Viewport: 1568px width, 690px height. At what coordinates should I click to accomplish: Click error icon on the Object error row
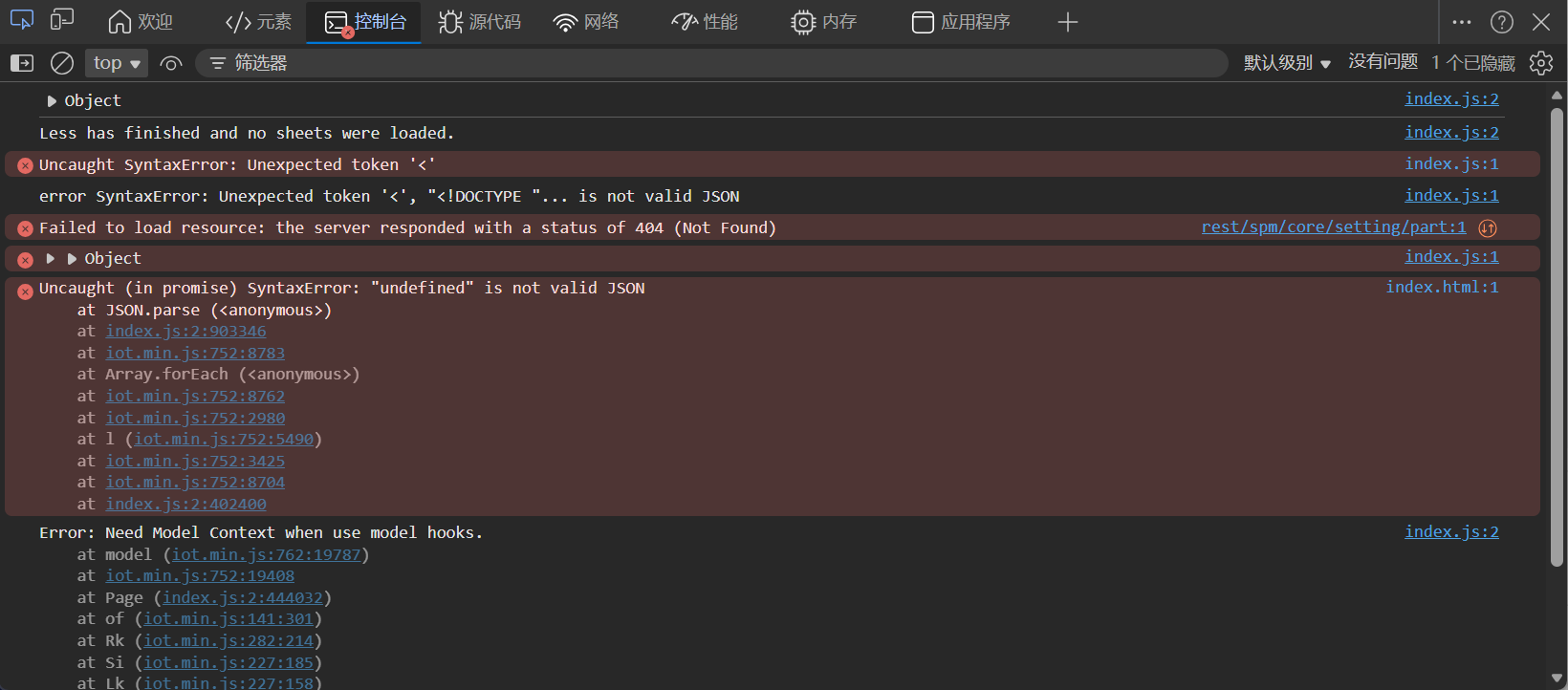click(25, 259)
